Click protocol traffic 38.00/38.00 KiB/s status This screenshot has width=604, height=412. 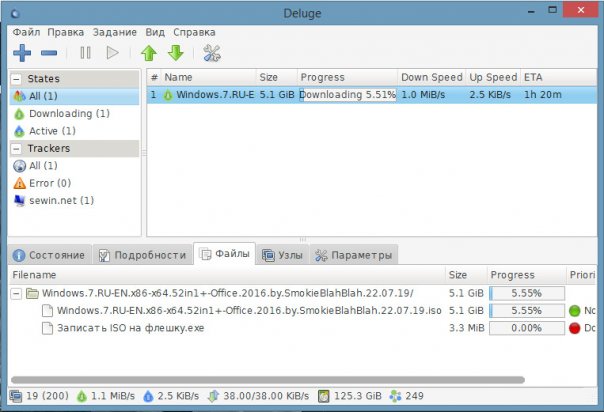click(258, 396)
